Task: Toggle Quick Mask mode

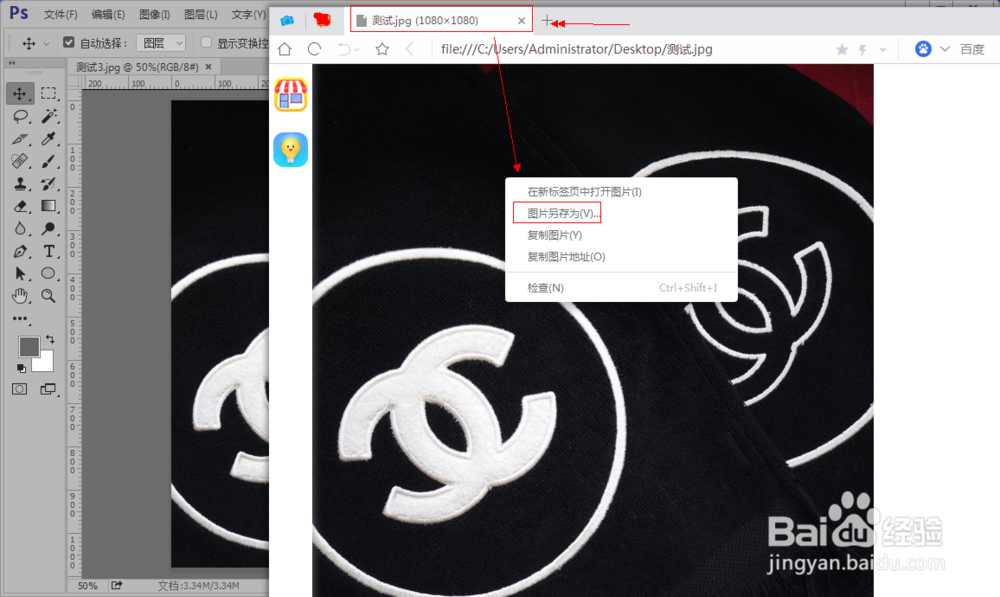Action: [x=20, y=389]
